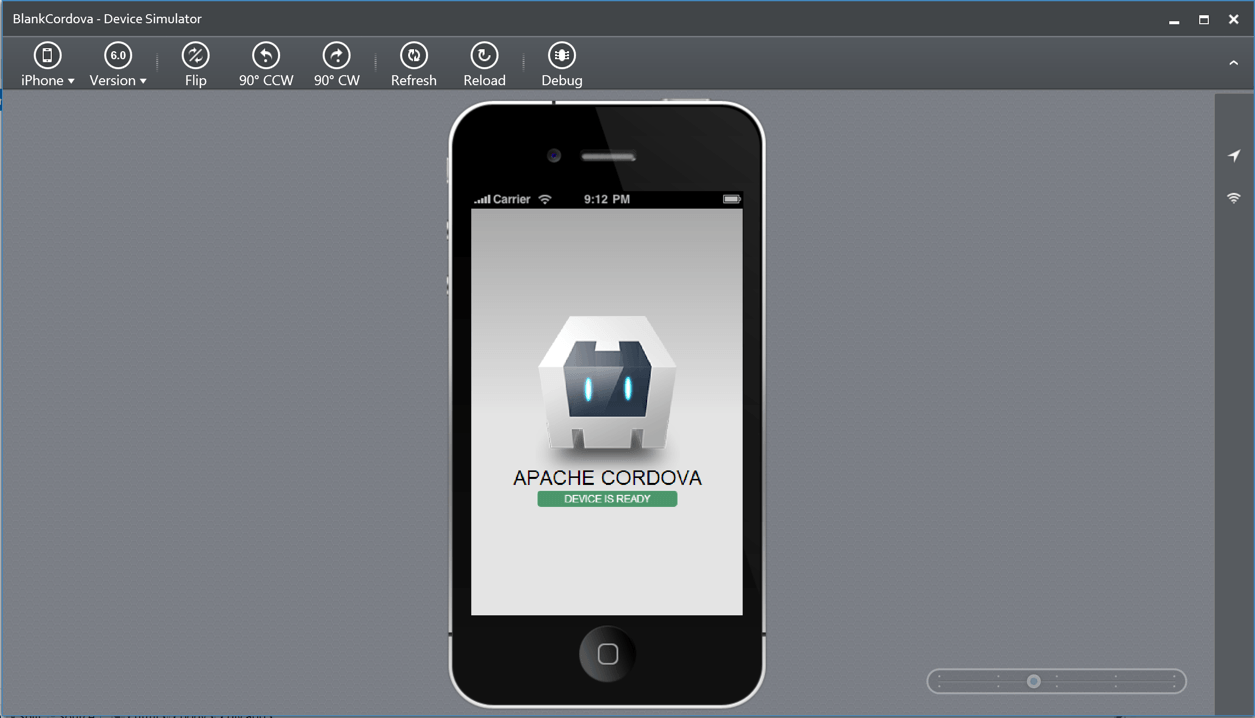
Task: Rotate device 90° CCW
Action: [266, 65]
